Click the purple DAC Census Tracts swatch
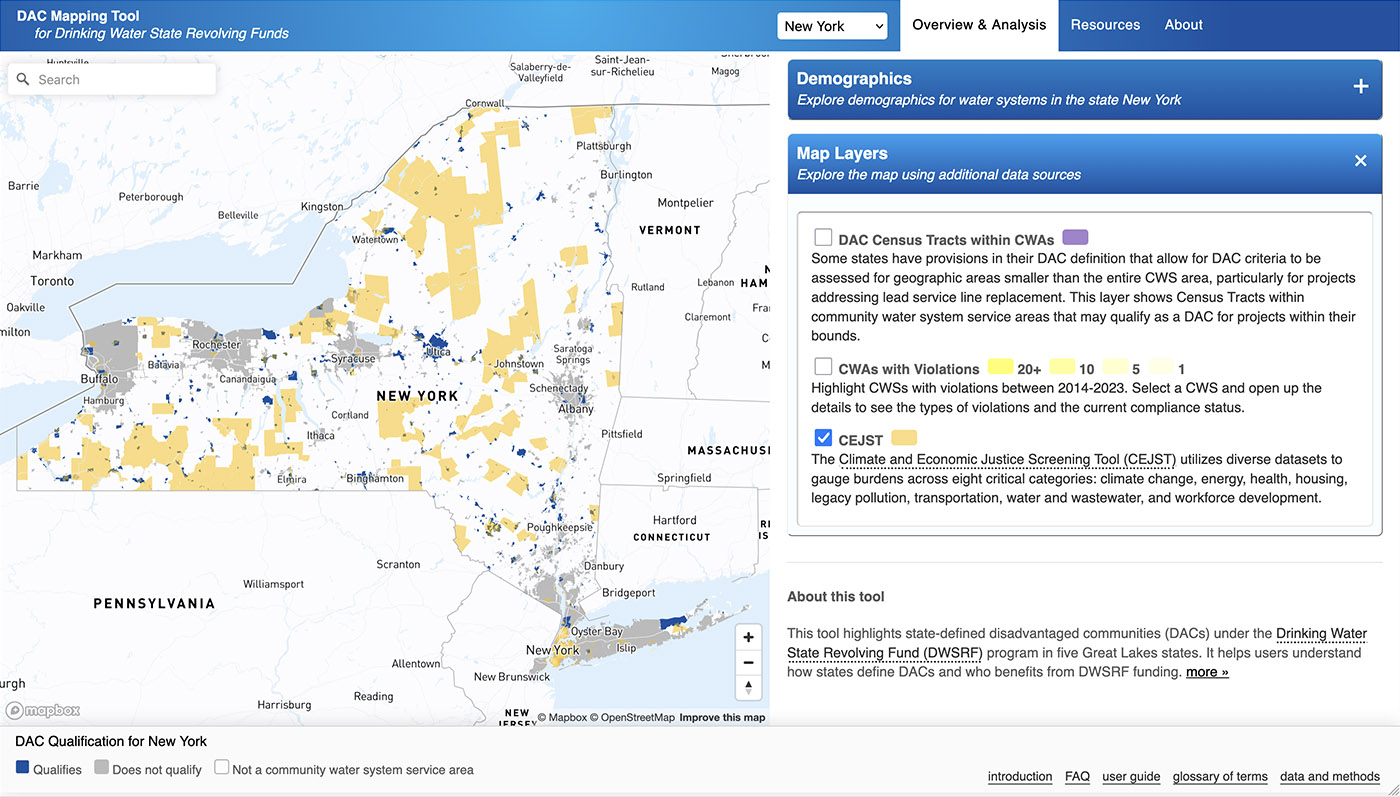Screen dimensions: 1400x797 1075,238
